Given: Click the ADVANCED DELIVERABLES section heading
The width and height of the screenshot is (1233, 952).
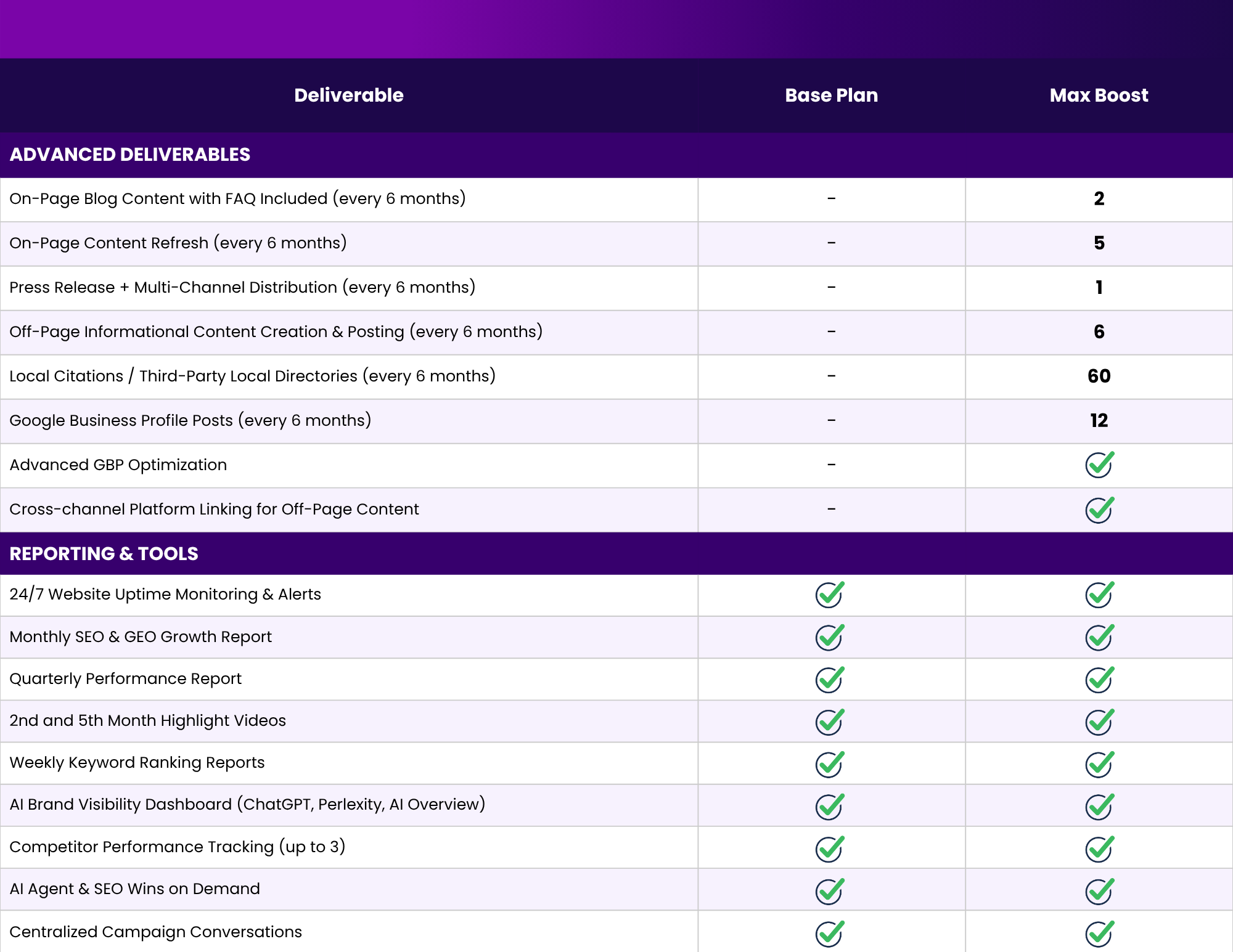Looking at the screenshot, I should (130, 155).
